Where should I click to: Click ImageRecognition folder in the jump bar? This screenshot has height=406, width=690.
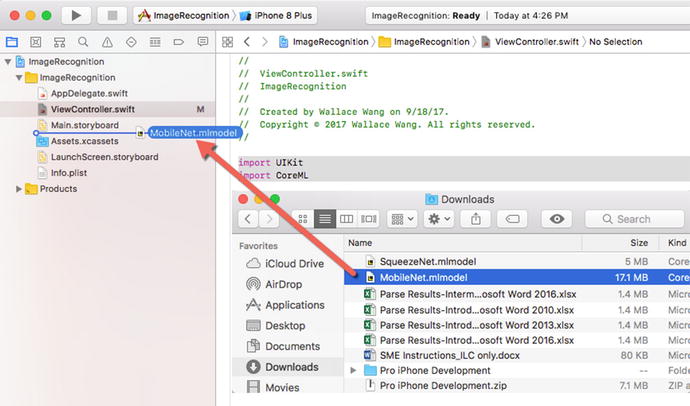click(424, 42)
